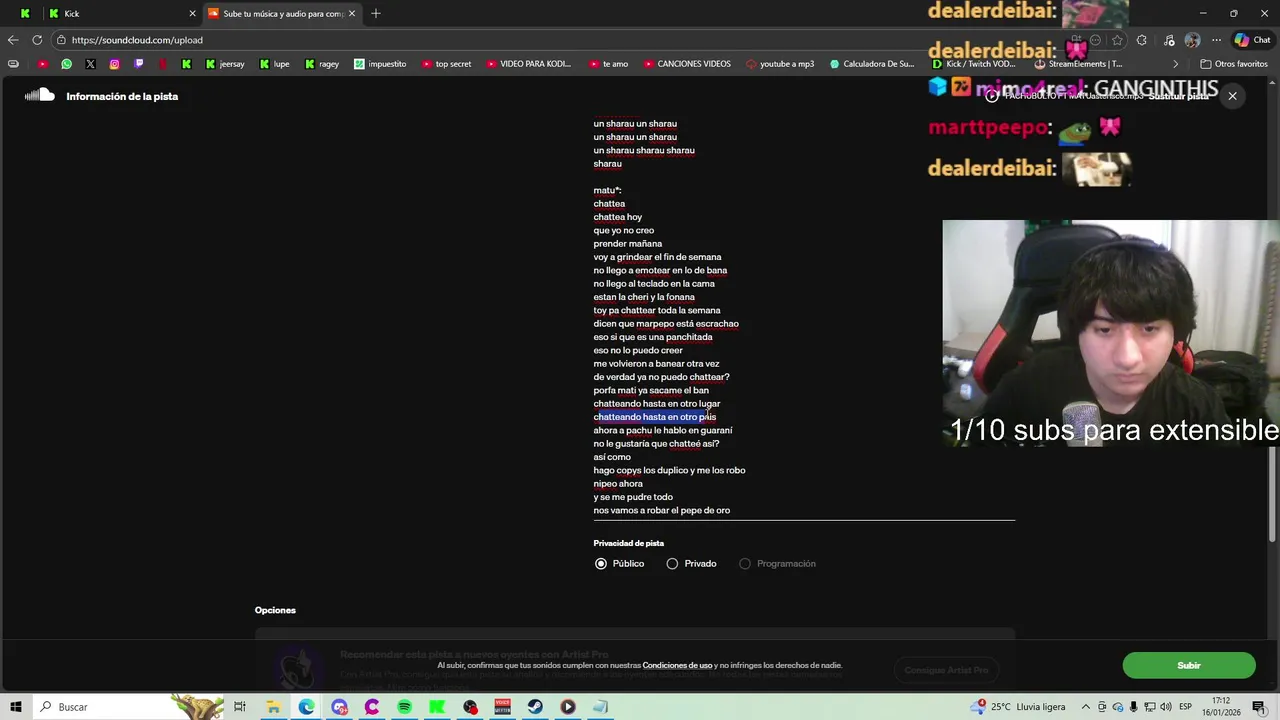This screenshot has width=1280, height=720.
Task: Open the top secret bookmark
Action: (446, 64)
